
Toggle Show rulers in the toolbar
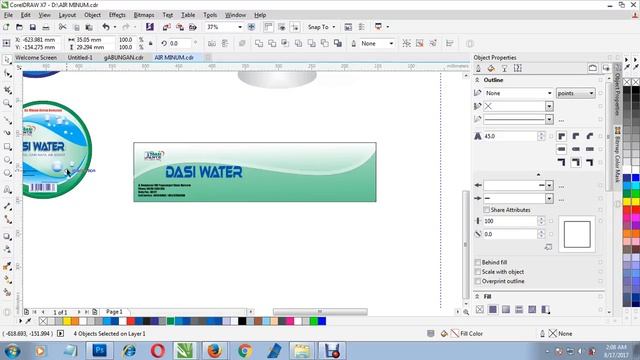coord(268,27)
